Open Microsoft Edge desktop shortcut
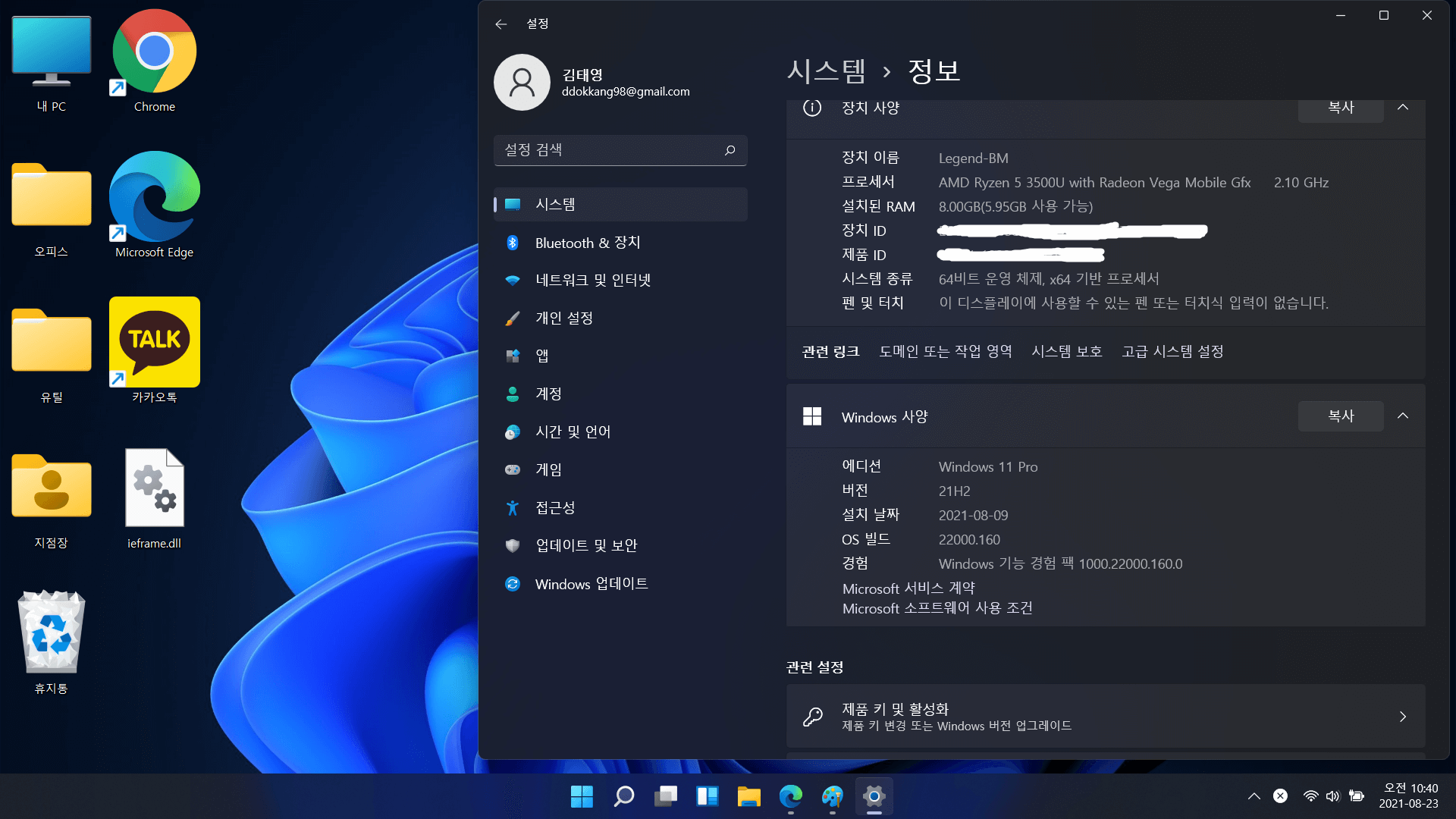 [x=155, y=206]
